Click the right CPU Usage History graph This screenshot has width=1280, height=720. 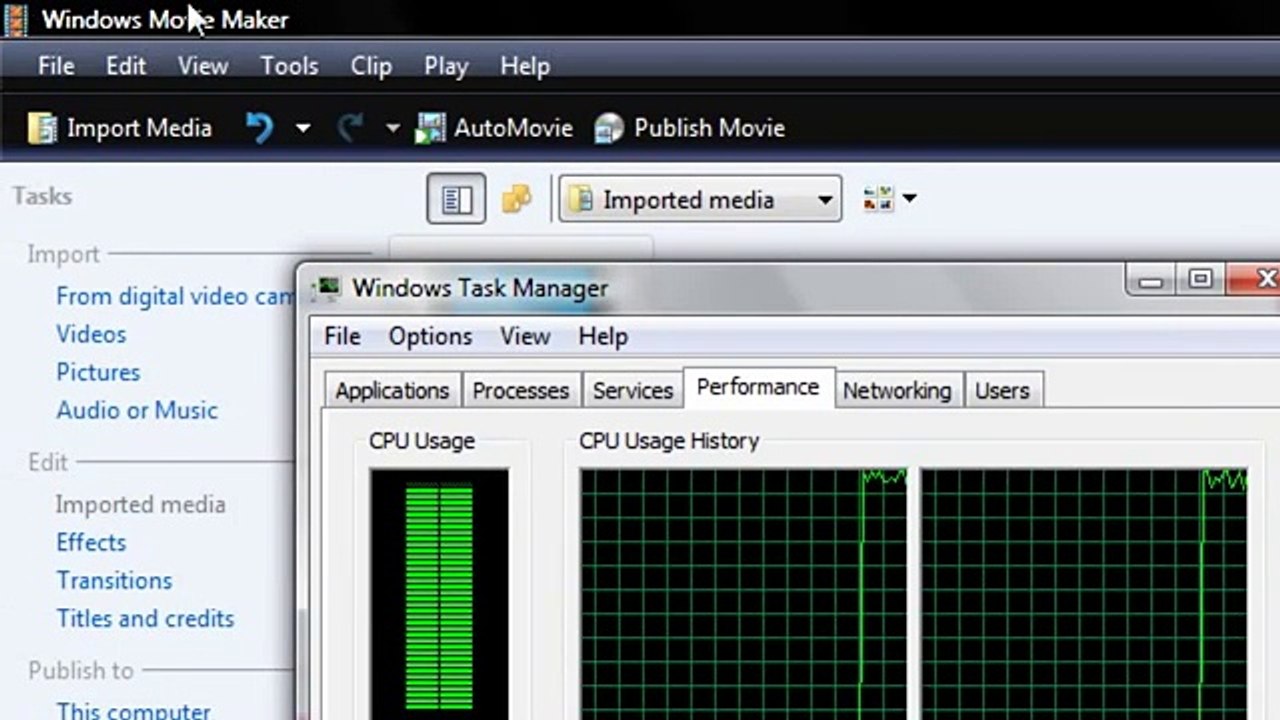point(1084,594)
